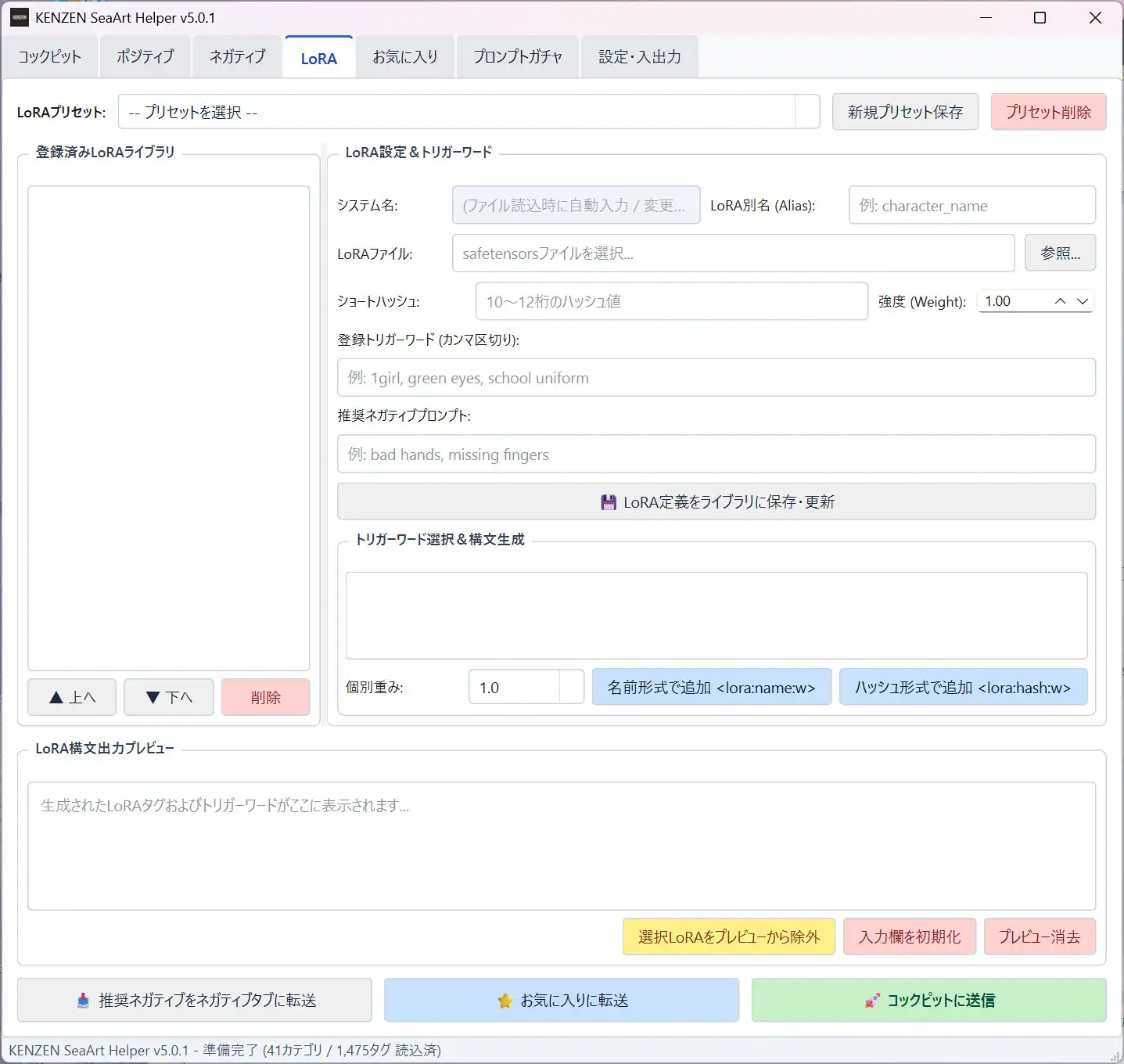Close the KENZEN SeaArt Helper window

(x=1095, y=17)
